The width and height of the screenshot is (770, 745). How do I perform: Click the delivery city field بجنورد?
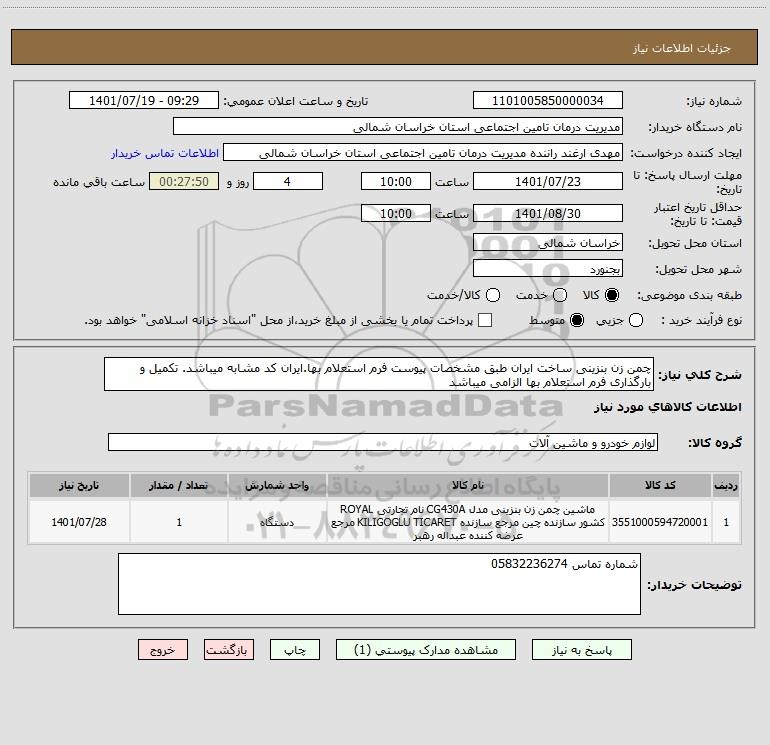[548, 269]
